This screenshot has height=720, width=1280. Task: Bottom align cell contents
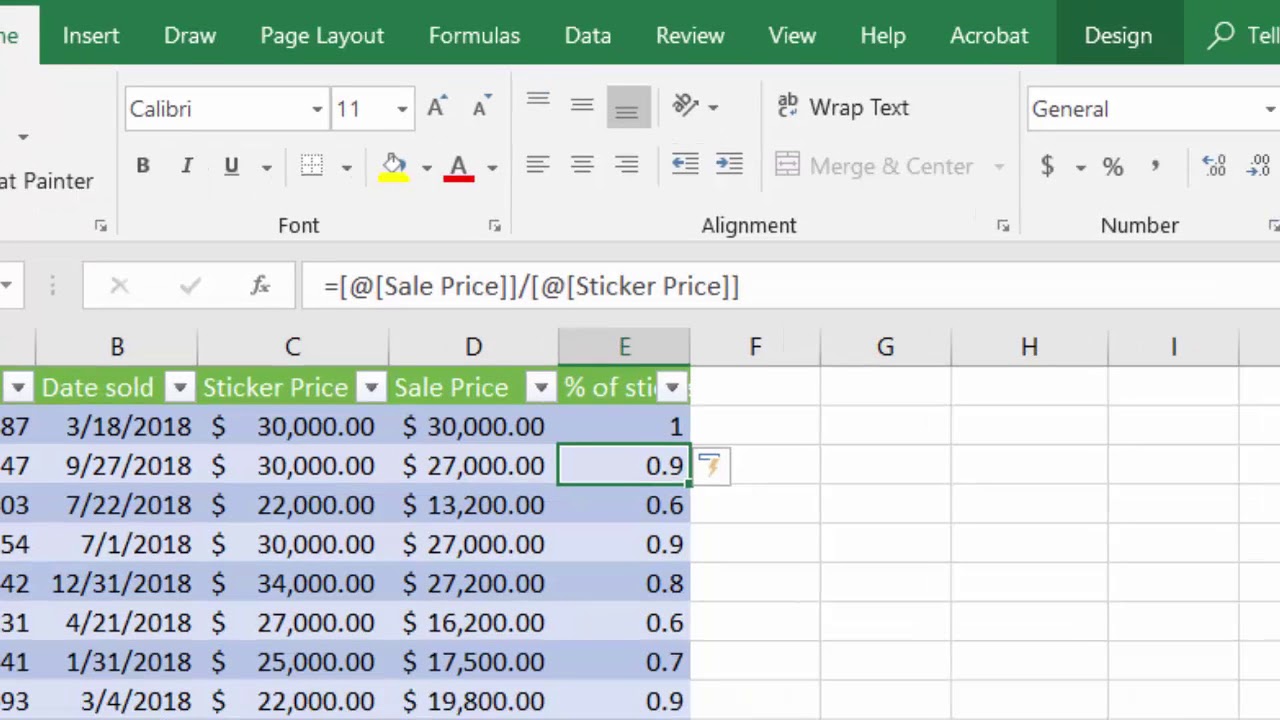tap(627, 108)
